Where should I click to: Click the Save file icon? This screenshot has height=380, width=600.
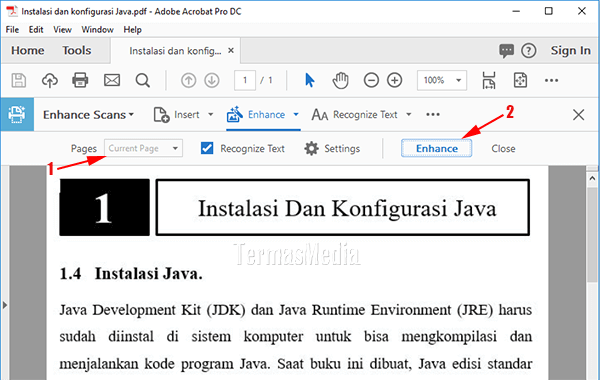pyautogui.click(x=18, y=80)
